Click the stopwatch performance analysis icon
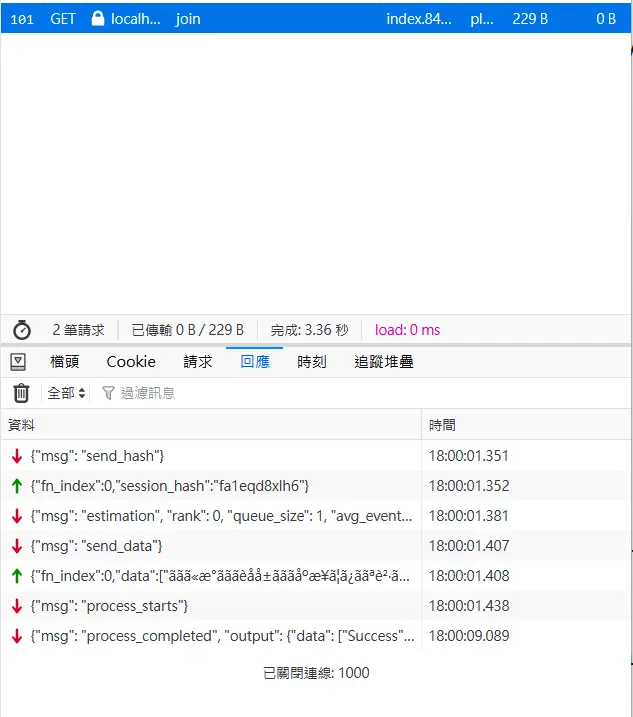The image size is (633, 717). tap(22, 330)
